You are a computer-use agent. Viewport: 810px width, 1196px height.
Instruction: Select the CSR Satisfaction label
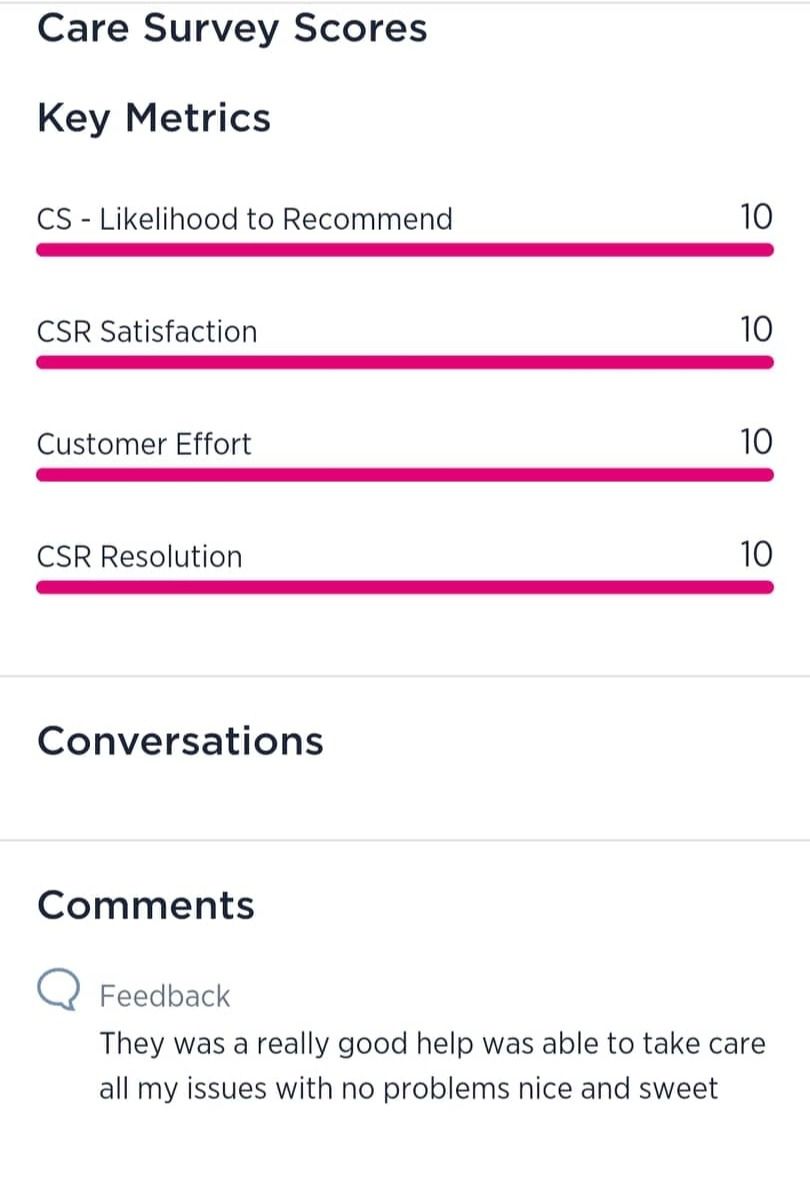point(147,331)
